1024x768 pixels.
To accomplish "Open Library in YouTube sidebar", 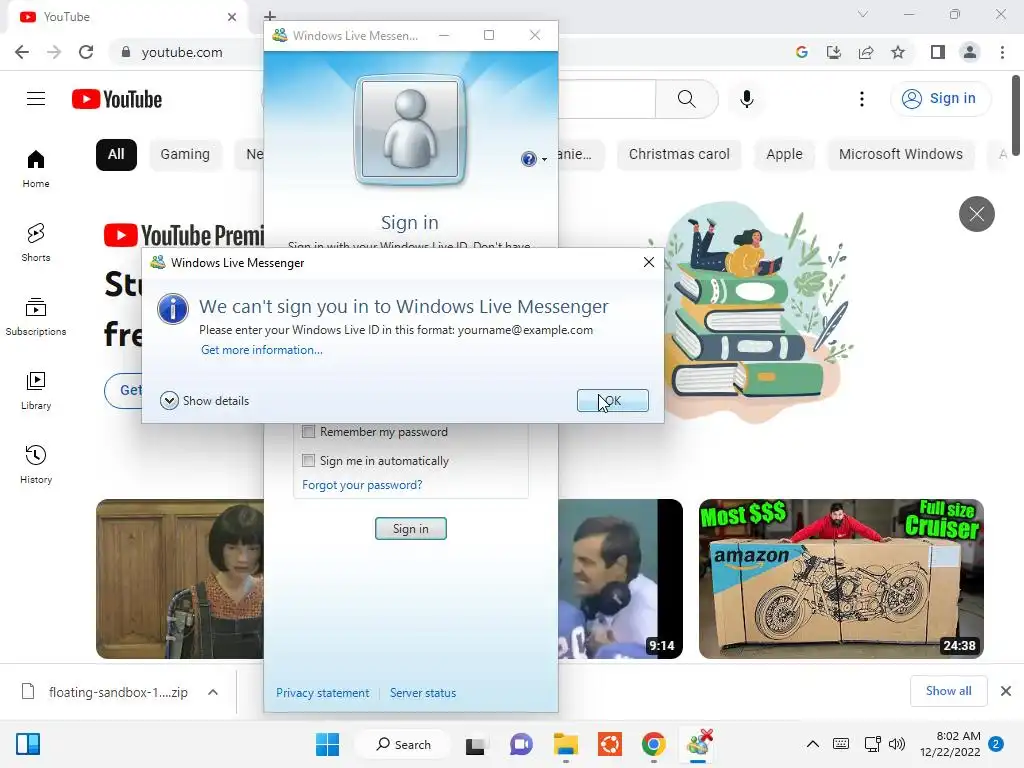I will click(x=36, y=391).
